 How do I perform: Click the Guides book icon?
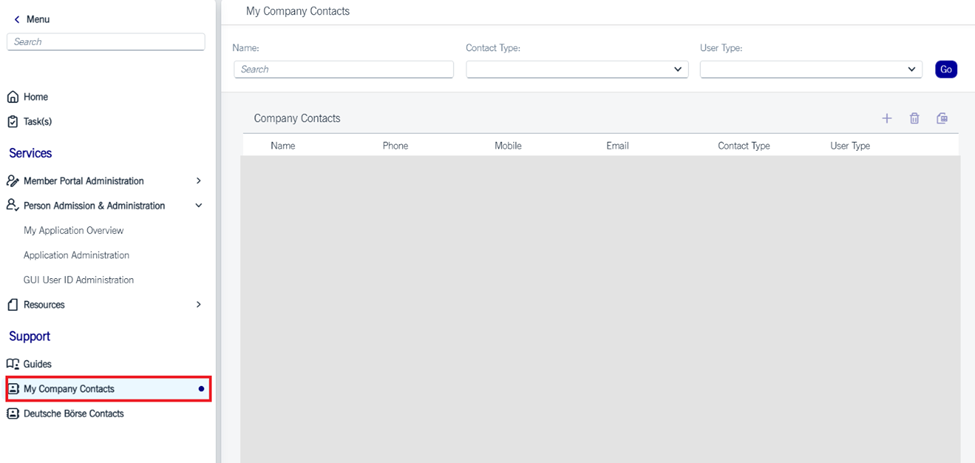pos(13,364)
